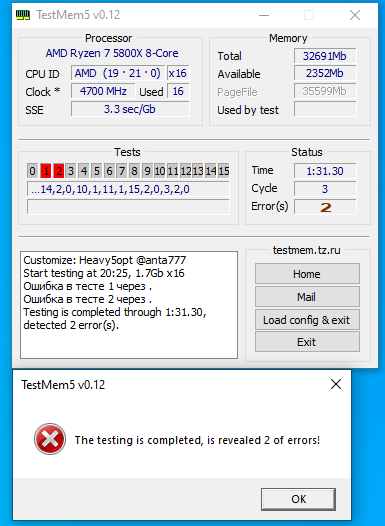This screenshot has height=526, width=385.
Task: Click the Cycle value 3
Action: click(325, 189)
